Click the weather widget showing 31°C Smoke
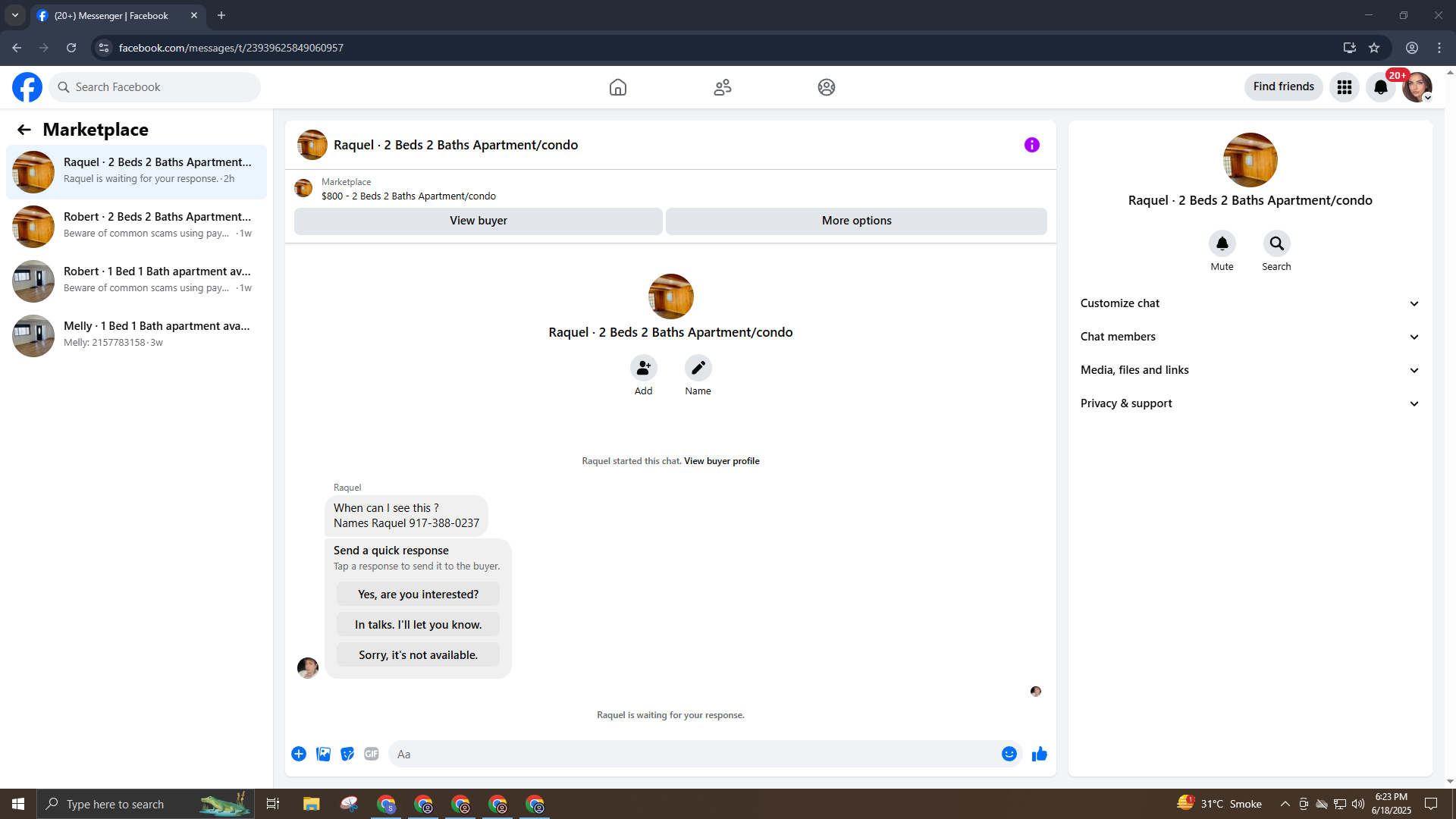The image size is (1456, 819). [1219, 804]
